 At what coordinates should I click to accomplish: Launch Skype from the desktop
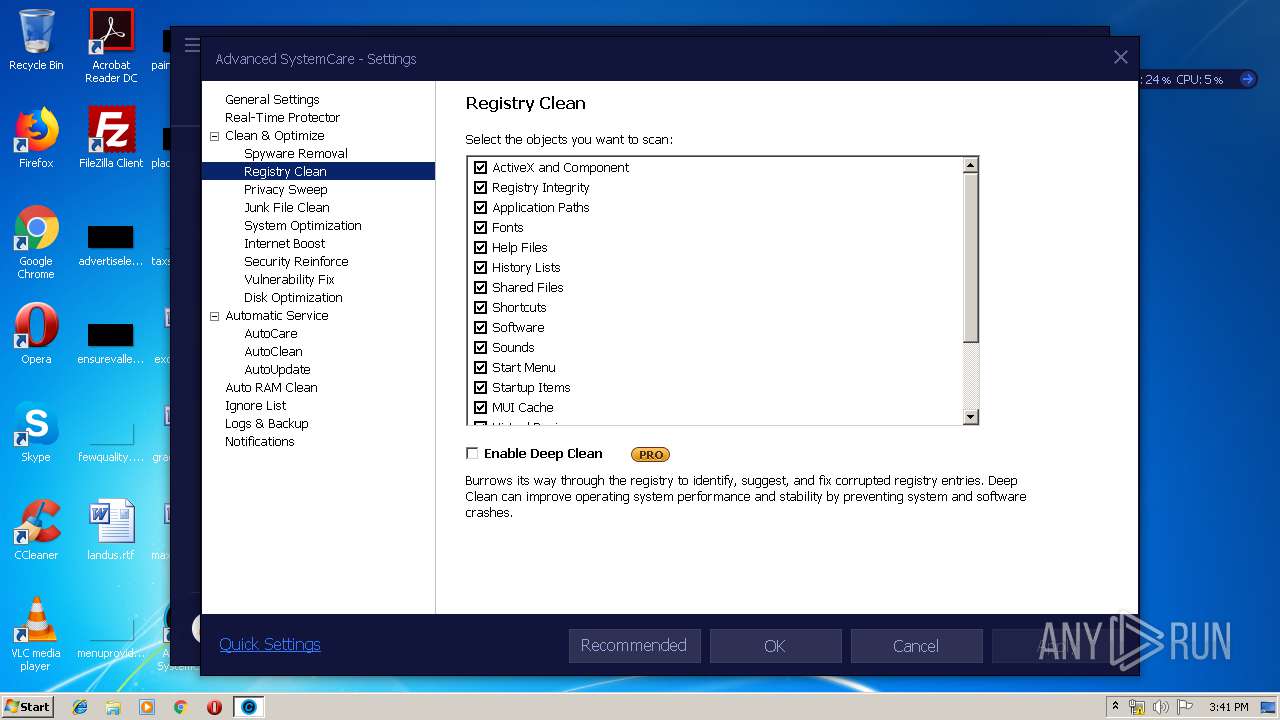[36, 432]
